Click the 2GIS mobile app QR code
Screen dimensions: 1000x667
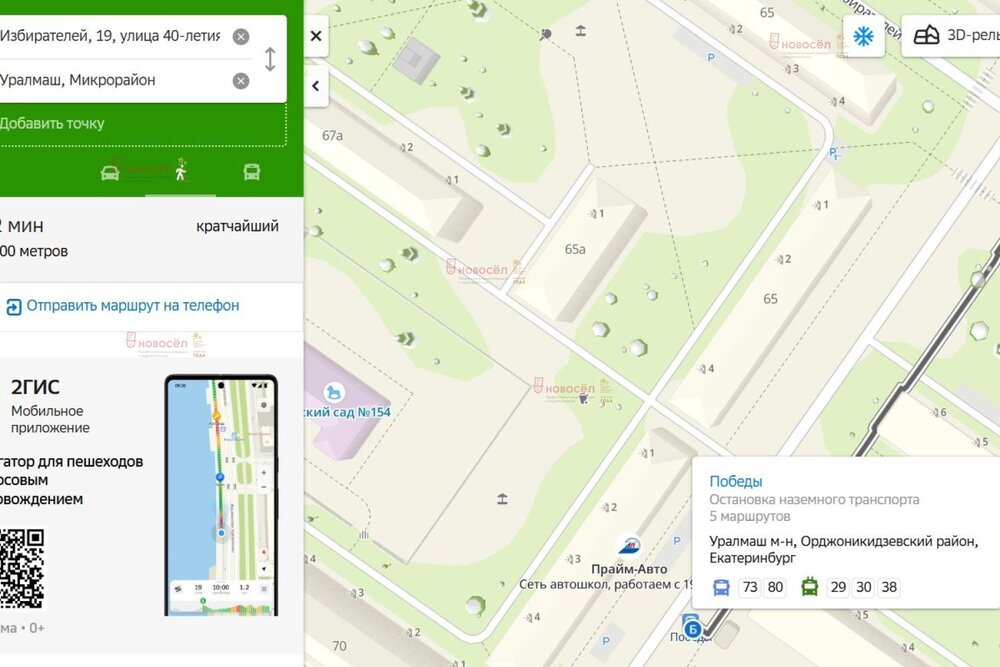[x=21, y=569]
